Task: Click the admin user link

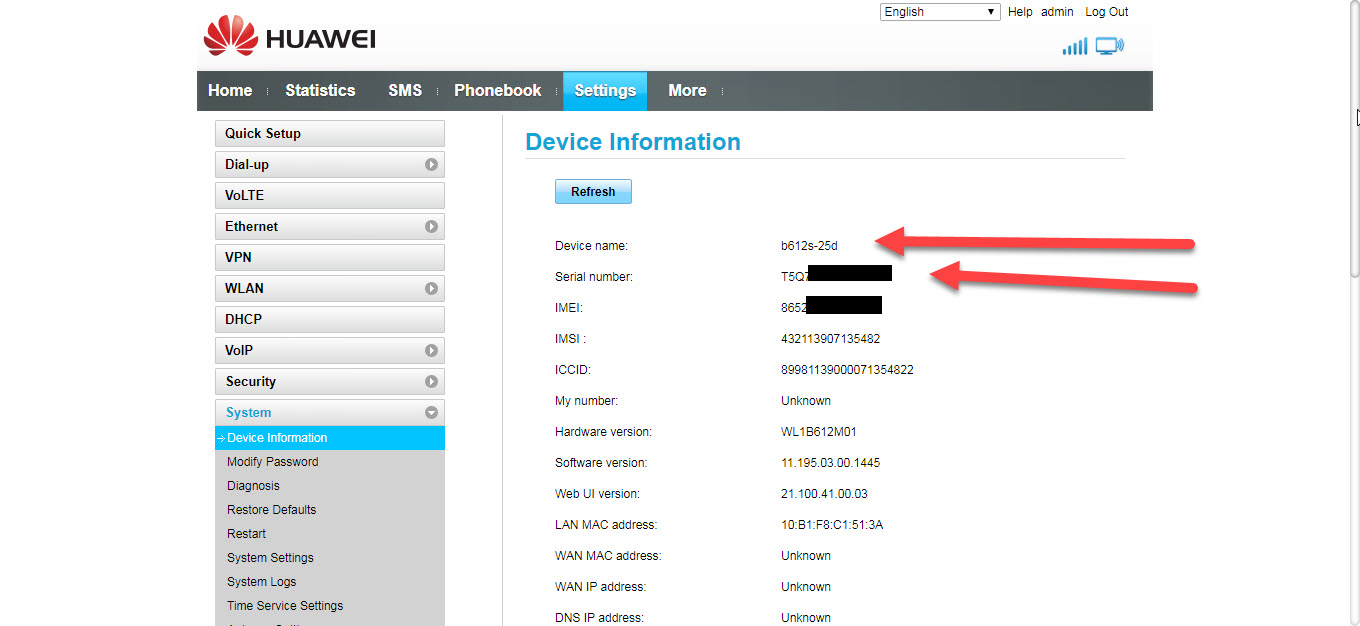Action: [x=1057, y=12]
